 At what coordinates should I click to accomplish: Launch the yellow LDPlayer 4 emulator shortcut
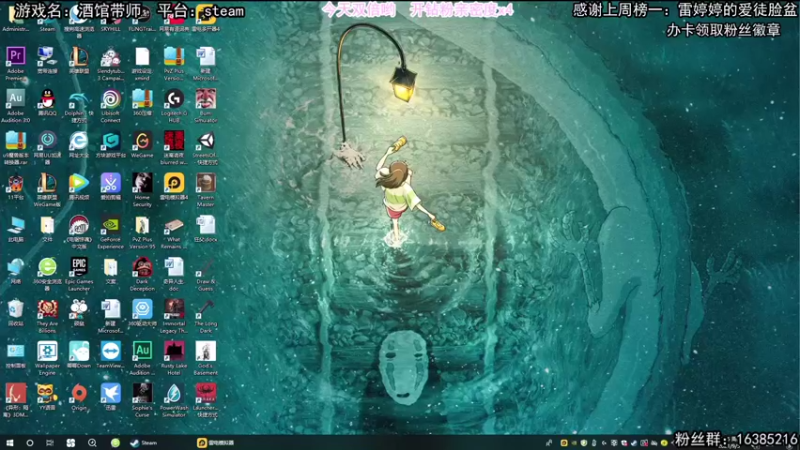click(x=173, y=187)
